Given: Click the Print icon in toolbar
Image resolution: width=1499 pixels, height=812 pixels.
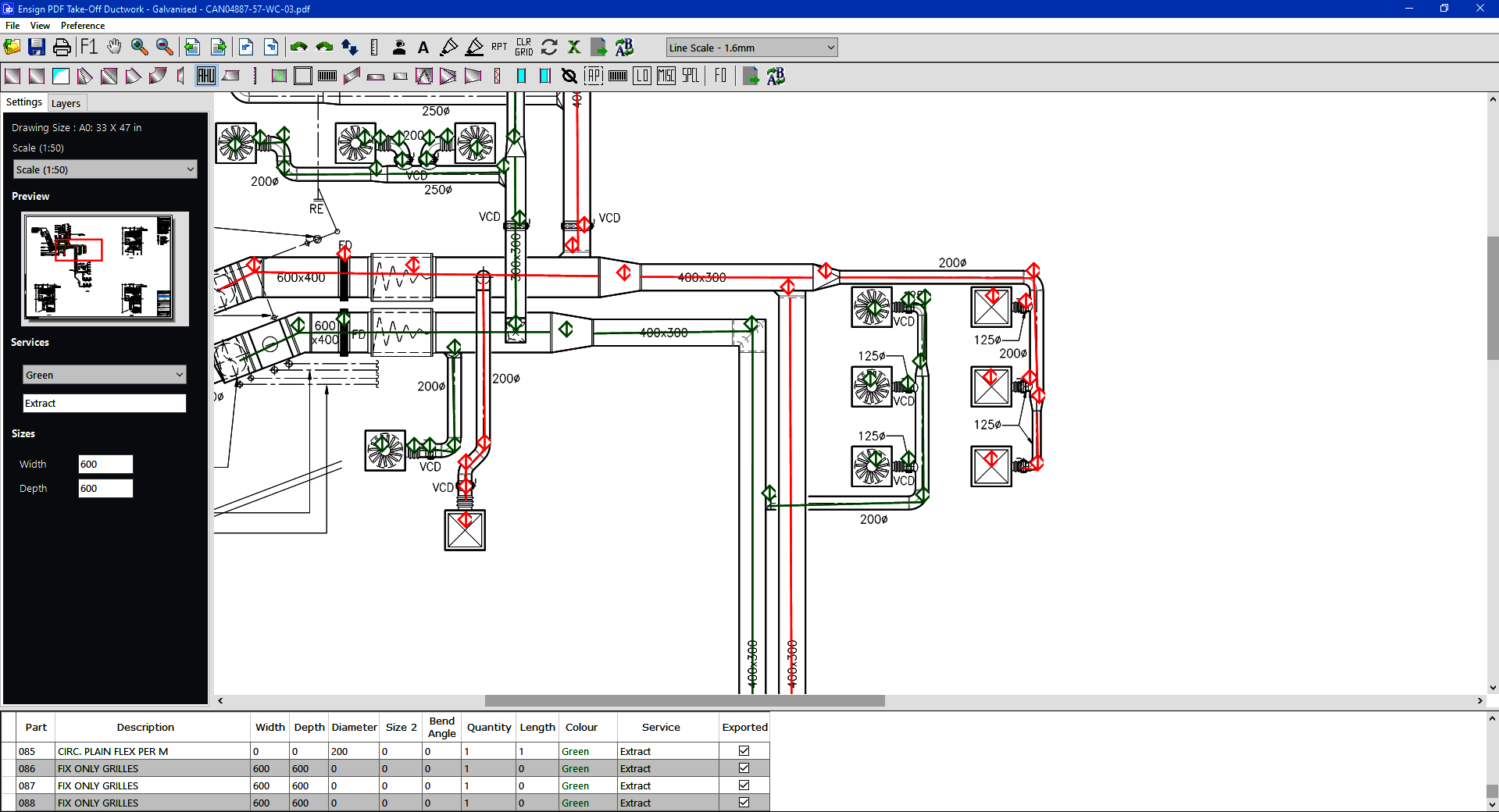Looking at the screenshot, I should coord(62,48).
